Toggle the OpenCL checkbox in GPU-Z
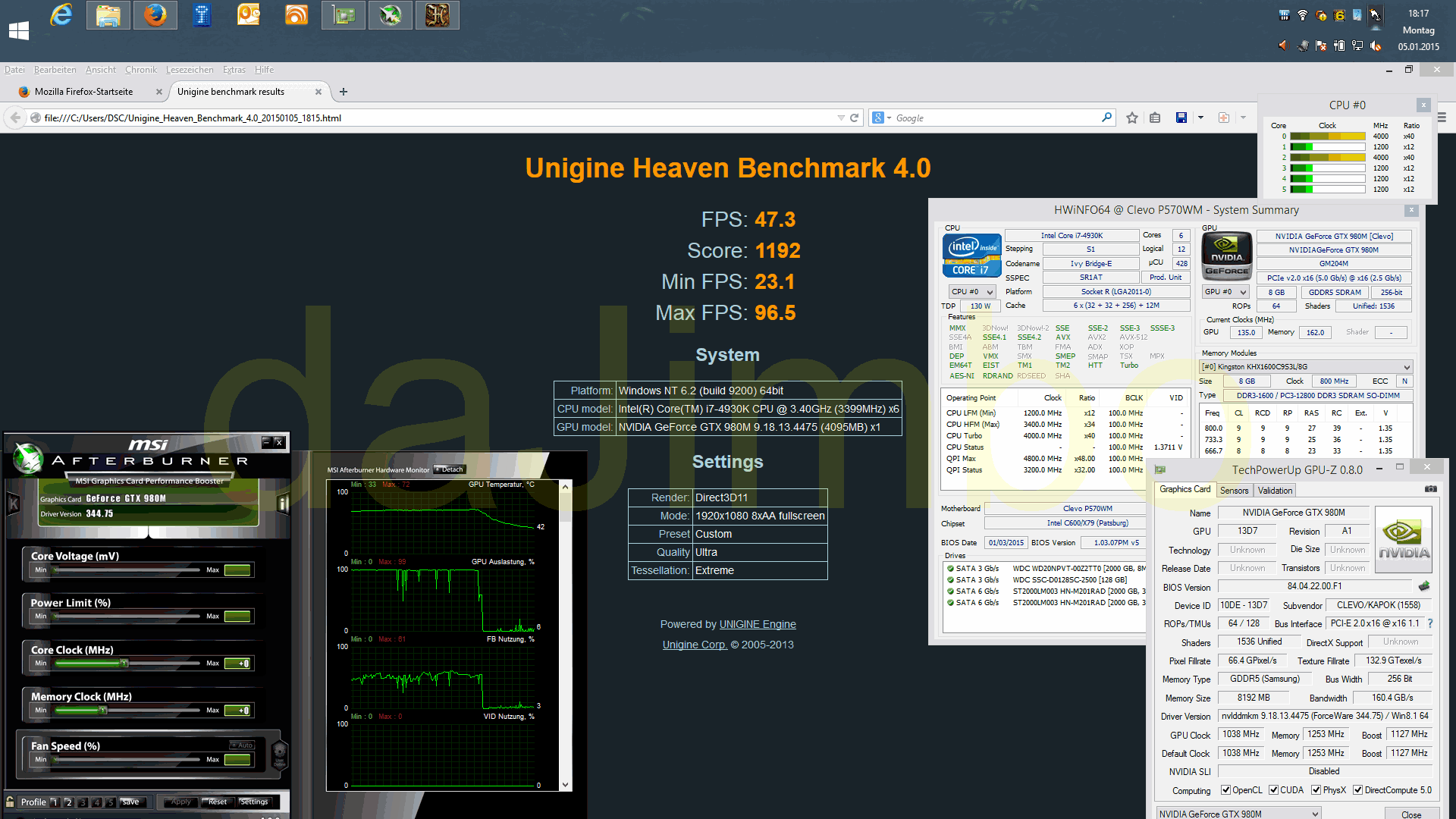This screenshot has width=1456, height=819. 1225,790
